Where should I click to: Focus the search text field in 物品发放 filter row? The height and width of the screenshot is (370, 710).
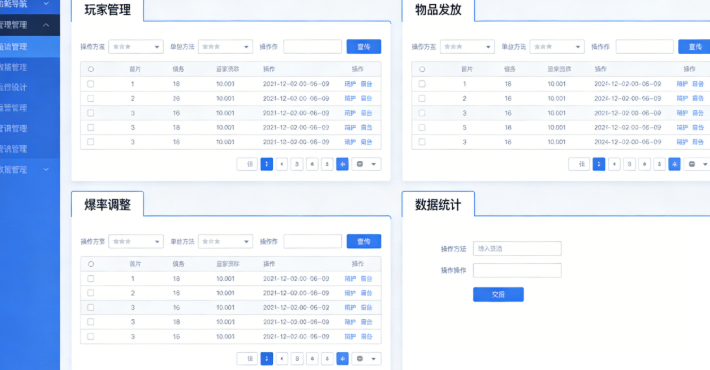point(644,47)
